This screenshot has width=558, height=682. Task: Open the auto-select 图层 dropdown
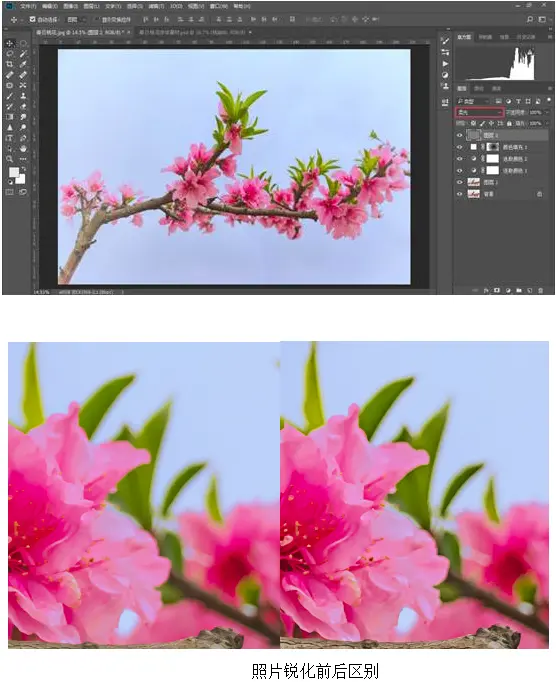[76, 20]
